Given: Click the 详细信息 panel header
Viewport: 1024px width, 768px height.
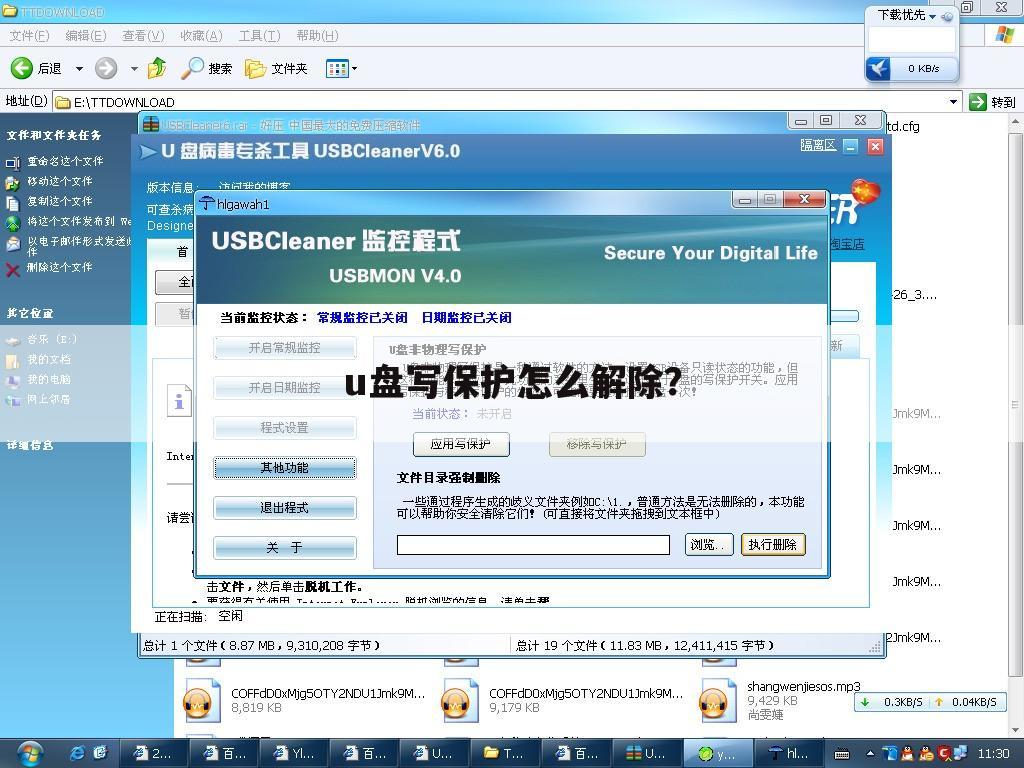Looking at the screenshot, I should click(30, 446).
